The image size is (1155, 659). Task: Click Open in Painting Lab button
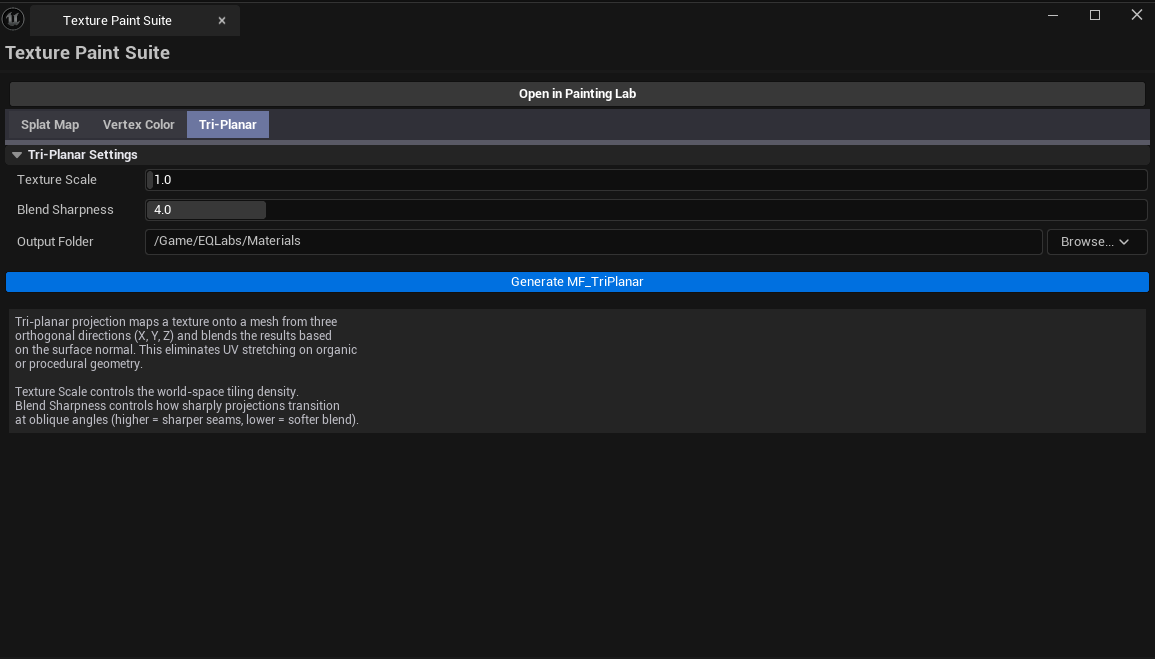(x=577, y=94)
